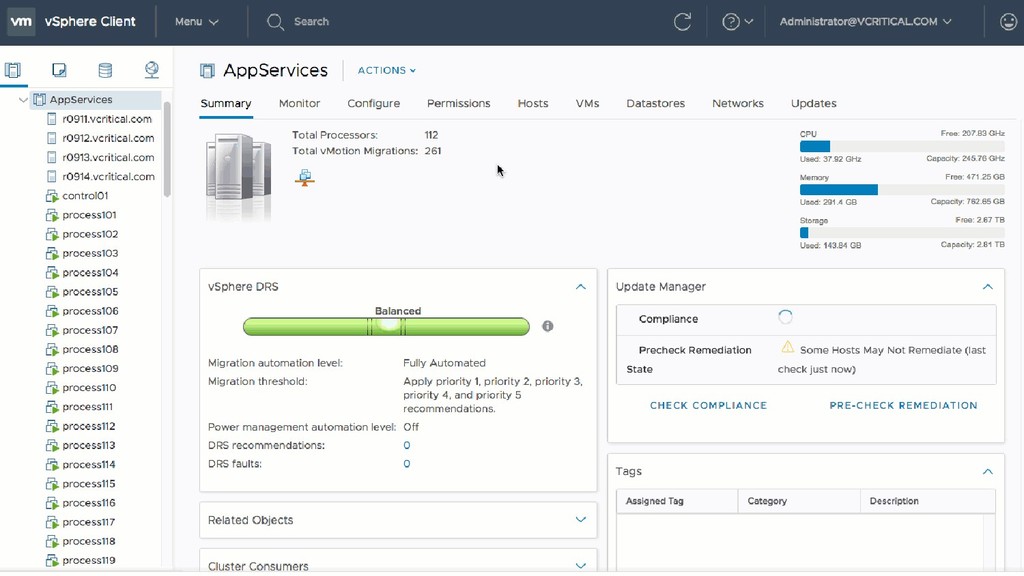Switch to the Configure tab
Screen dimensions: 1024x576
(x=374, y=103)
